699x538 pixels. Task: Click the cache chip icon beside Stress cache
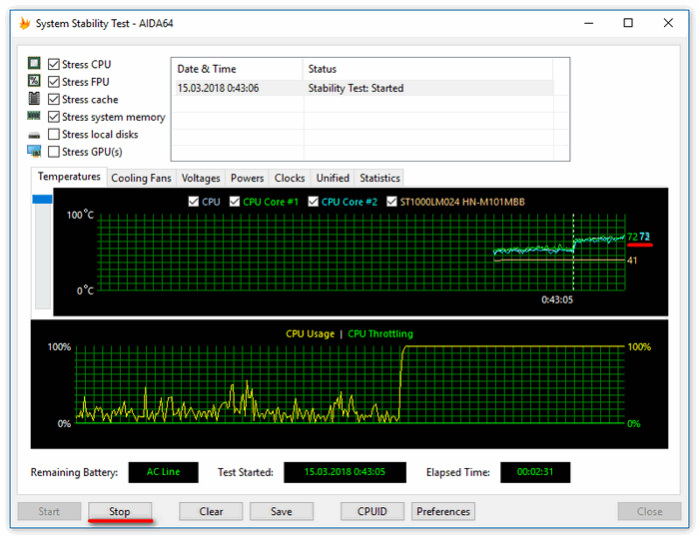[x=34, y=98]
